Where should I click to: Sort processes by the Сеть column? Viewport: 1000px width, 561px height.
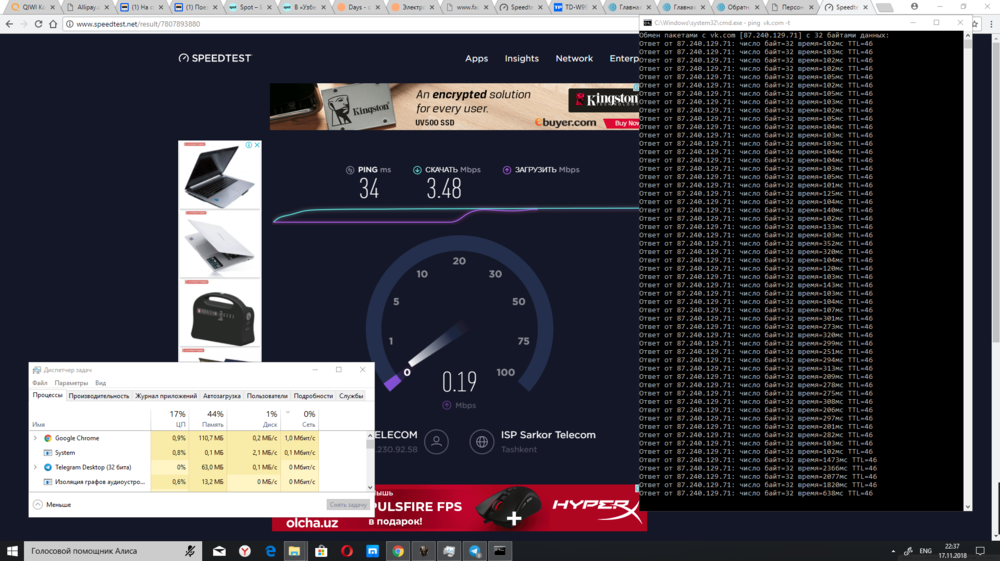point(300,419)
